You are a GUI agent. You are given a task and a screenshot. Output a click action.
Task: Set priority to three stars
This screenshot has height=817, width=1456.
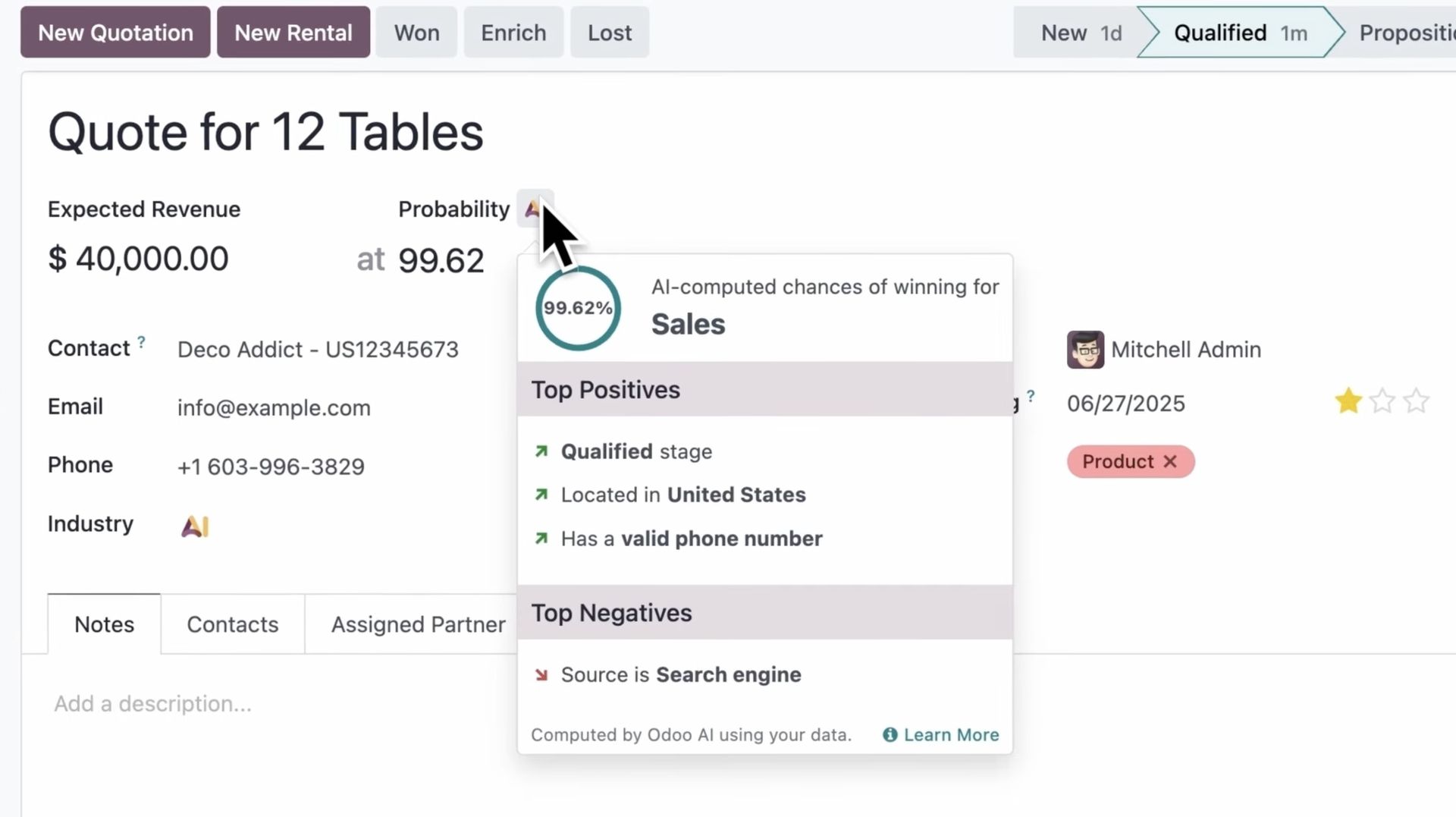tap(1416, 401)
